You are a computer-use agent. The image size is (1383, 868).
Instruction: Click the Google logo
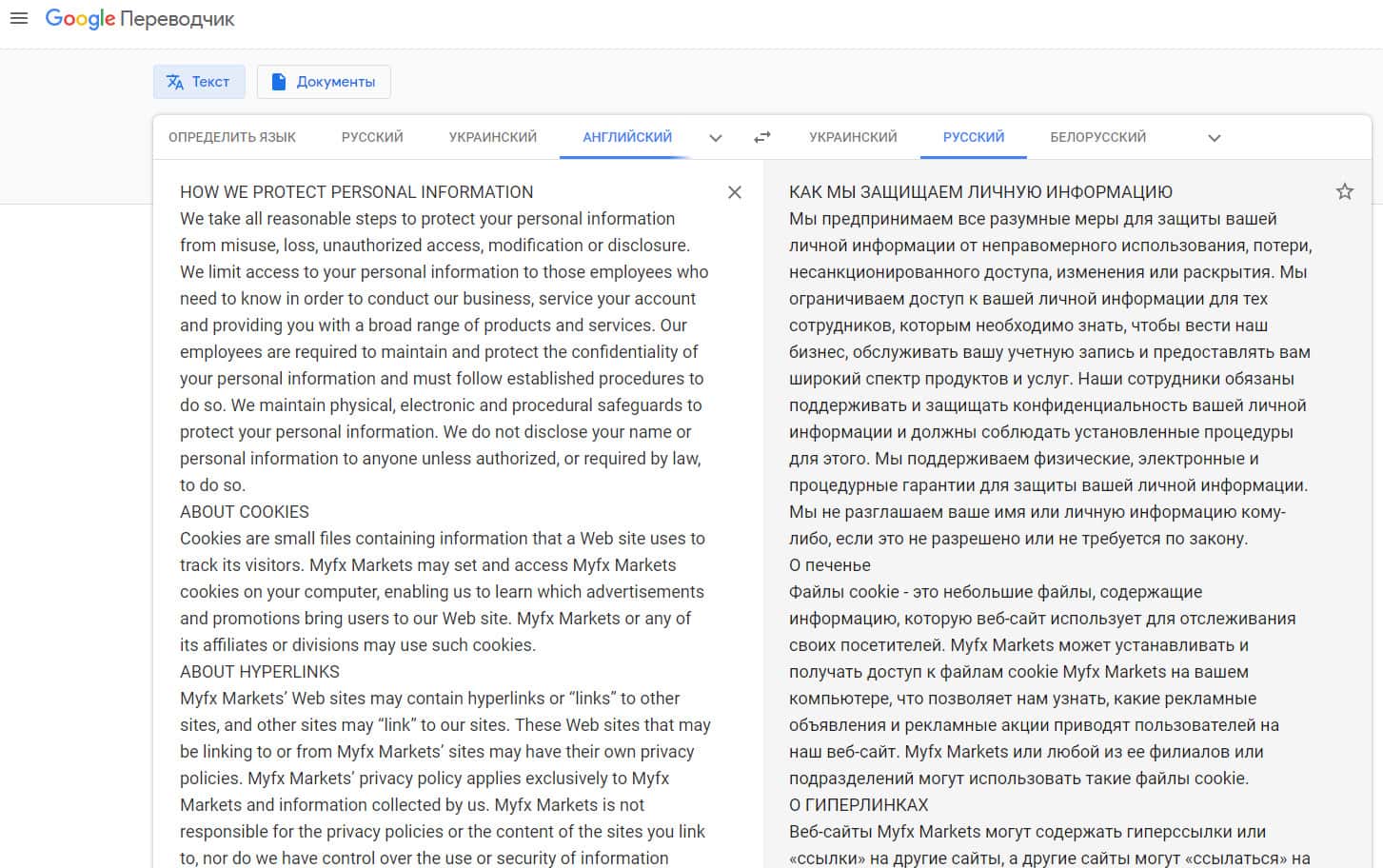point(80,19)
